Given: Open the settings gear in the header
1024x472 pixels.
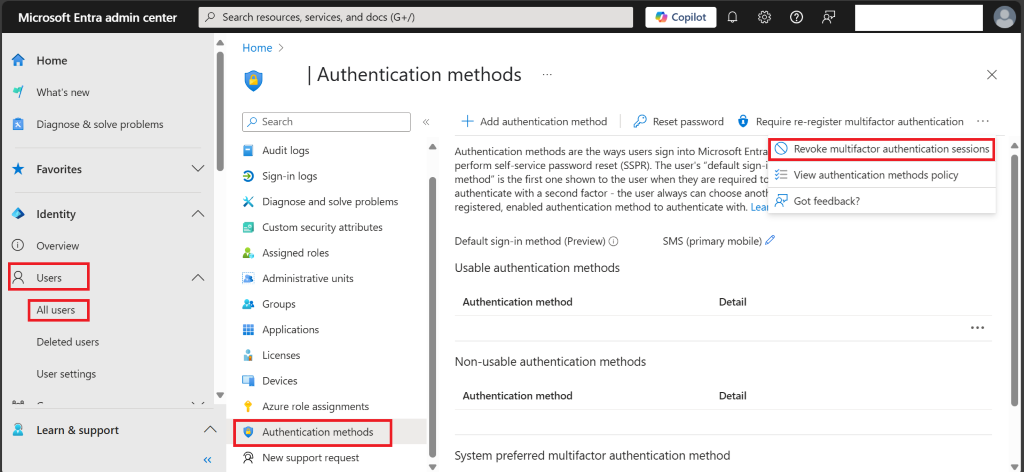Looking at the screenshot, I should (x=764, y=18).
